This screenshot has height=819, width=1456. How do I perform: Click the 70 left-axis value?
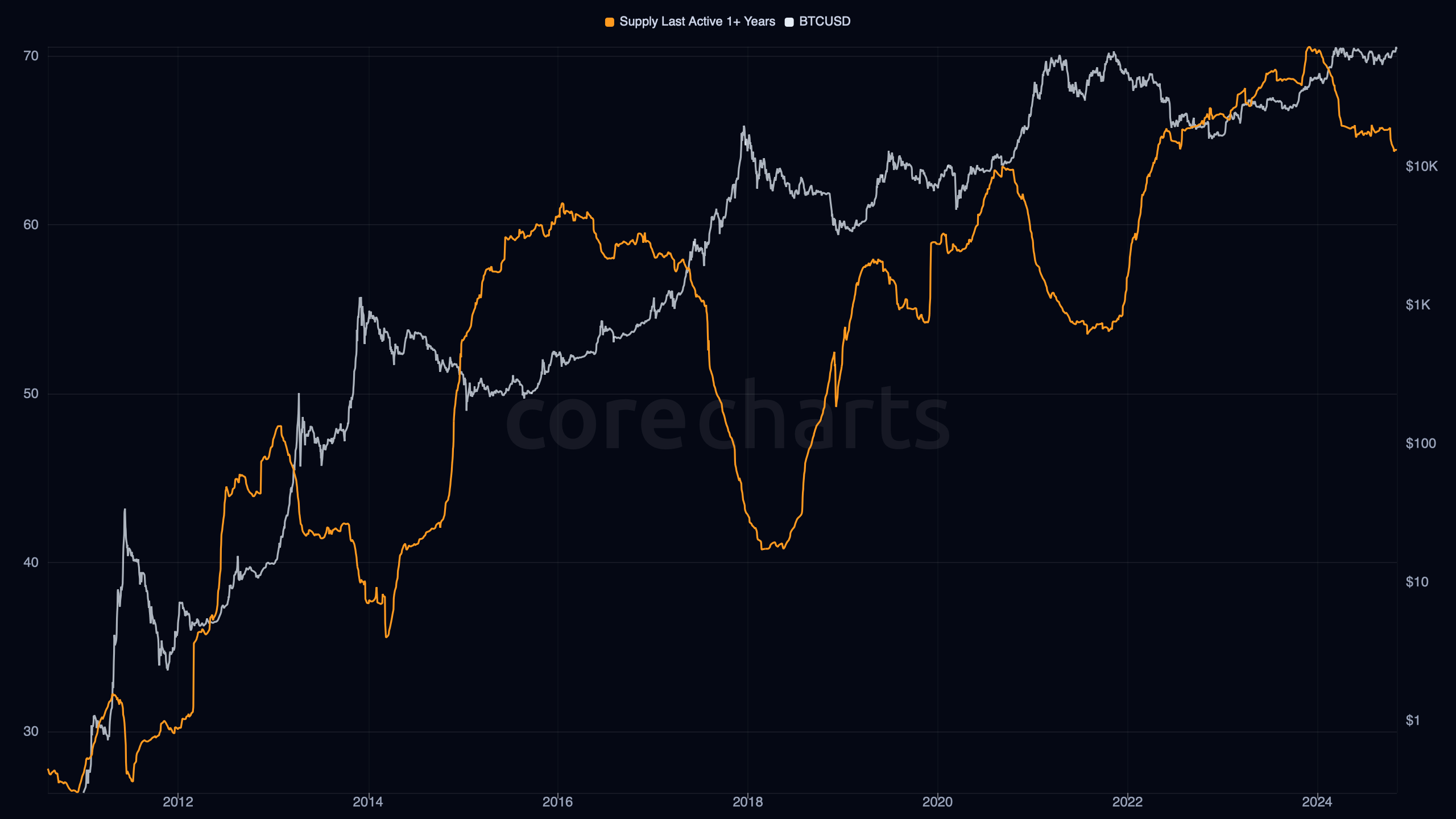31,56
